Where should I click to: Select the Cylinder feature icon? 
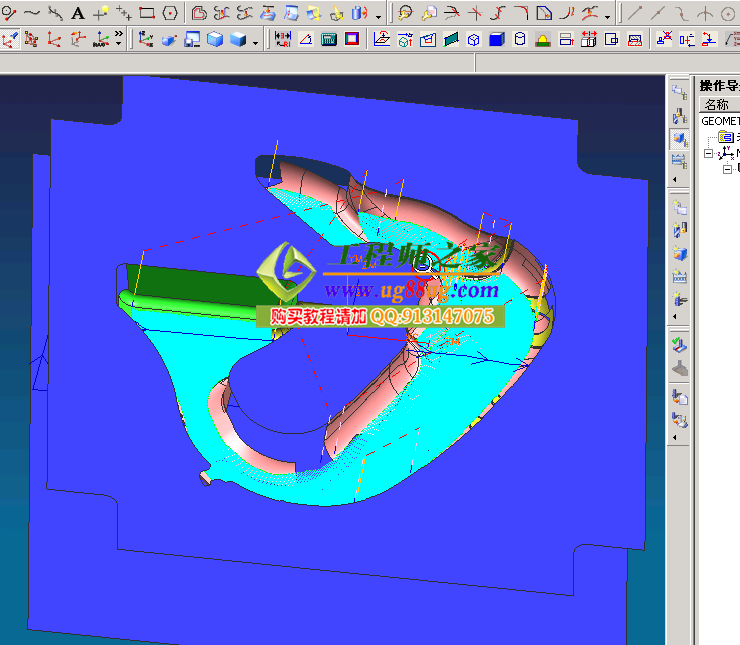[519, 40]
